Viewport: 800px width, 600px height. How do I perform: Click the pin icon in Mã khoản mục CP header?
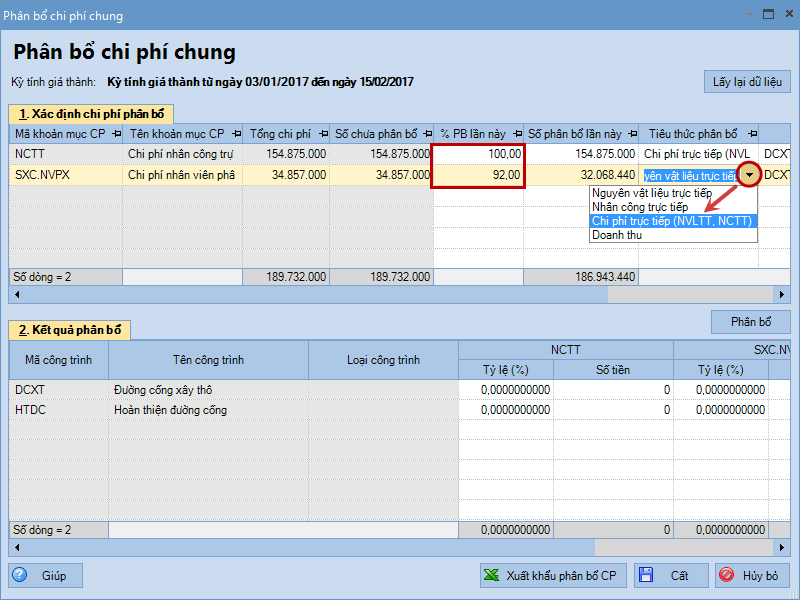tap(116, 134)
